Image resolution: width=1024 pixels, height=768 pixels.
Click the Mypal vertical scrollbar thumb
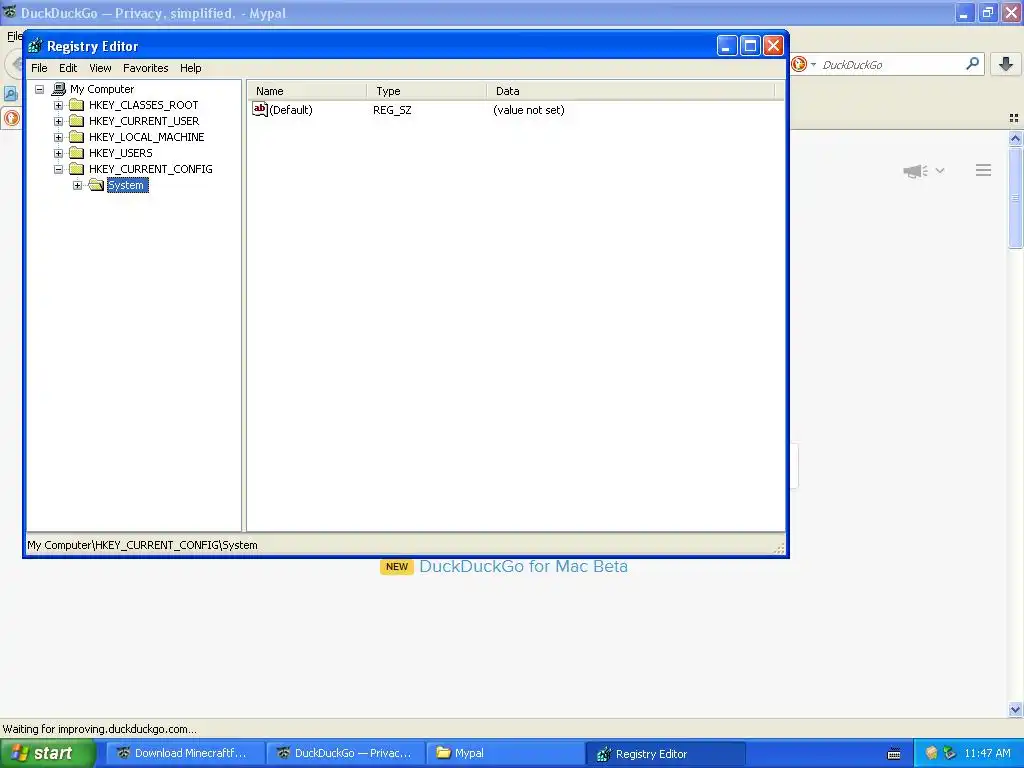pyautogui.click(x=1015, y=198)
